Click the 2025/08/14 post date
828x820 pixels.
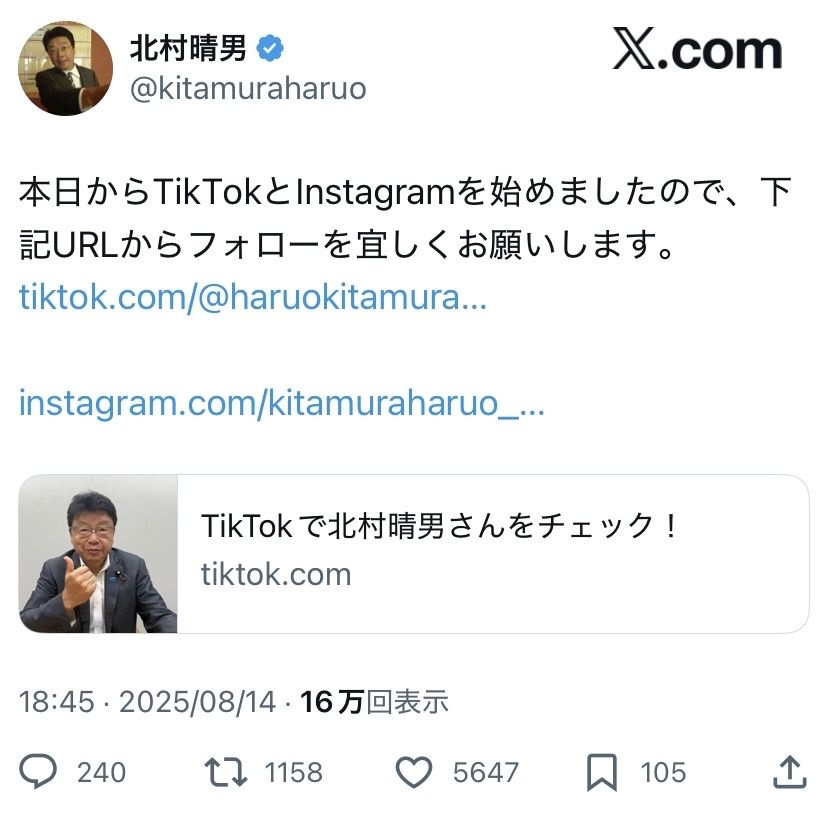pyautogui.click(x=197, y=702)
